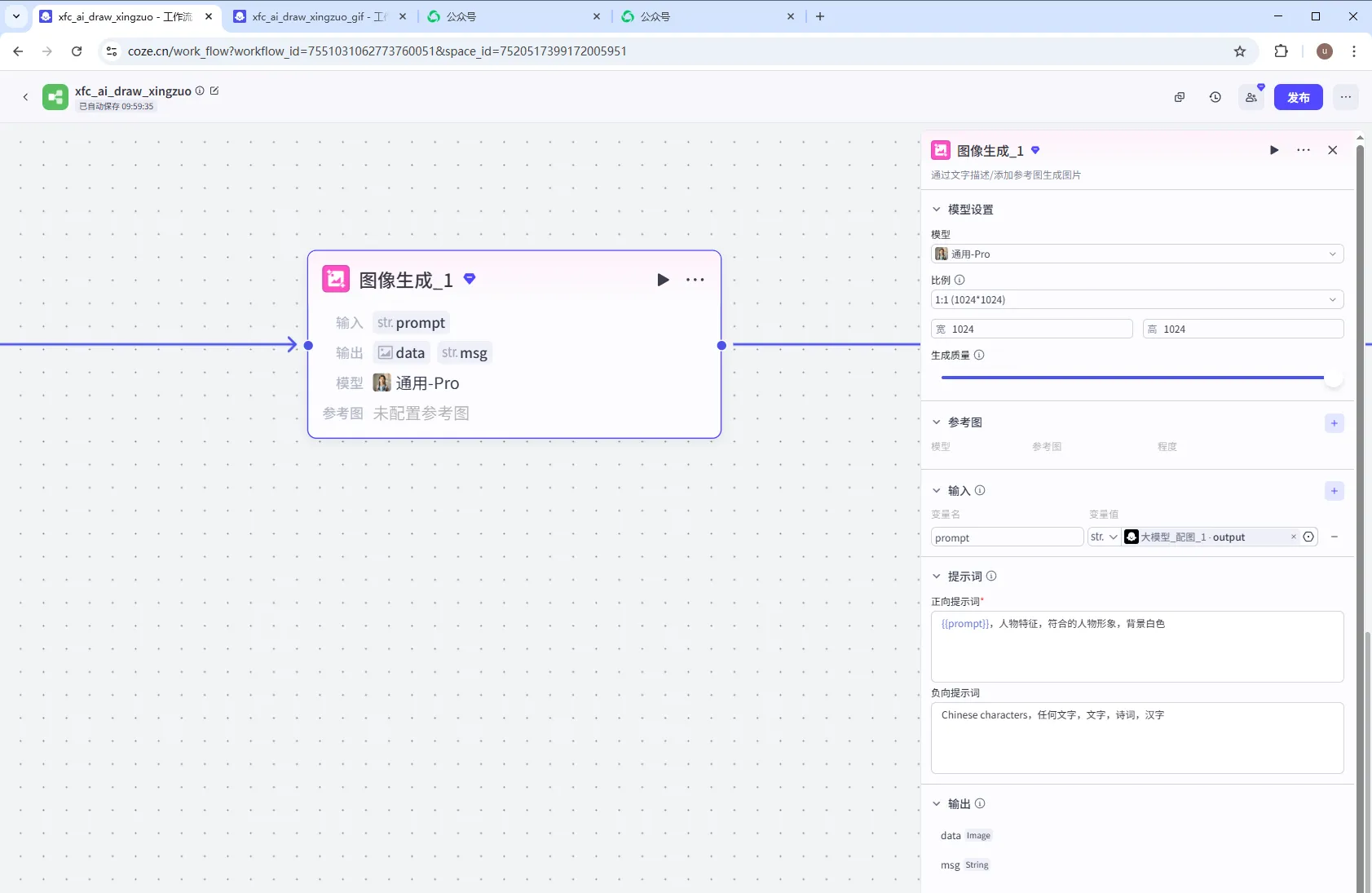Screen dimensions: 1372x893
Task: Add a new input variable with plus
Action: [1334, 491]
